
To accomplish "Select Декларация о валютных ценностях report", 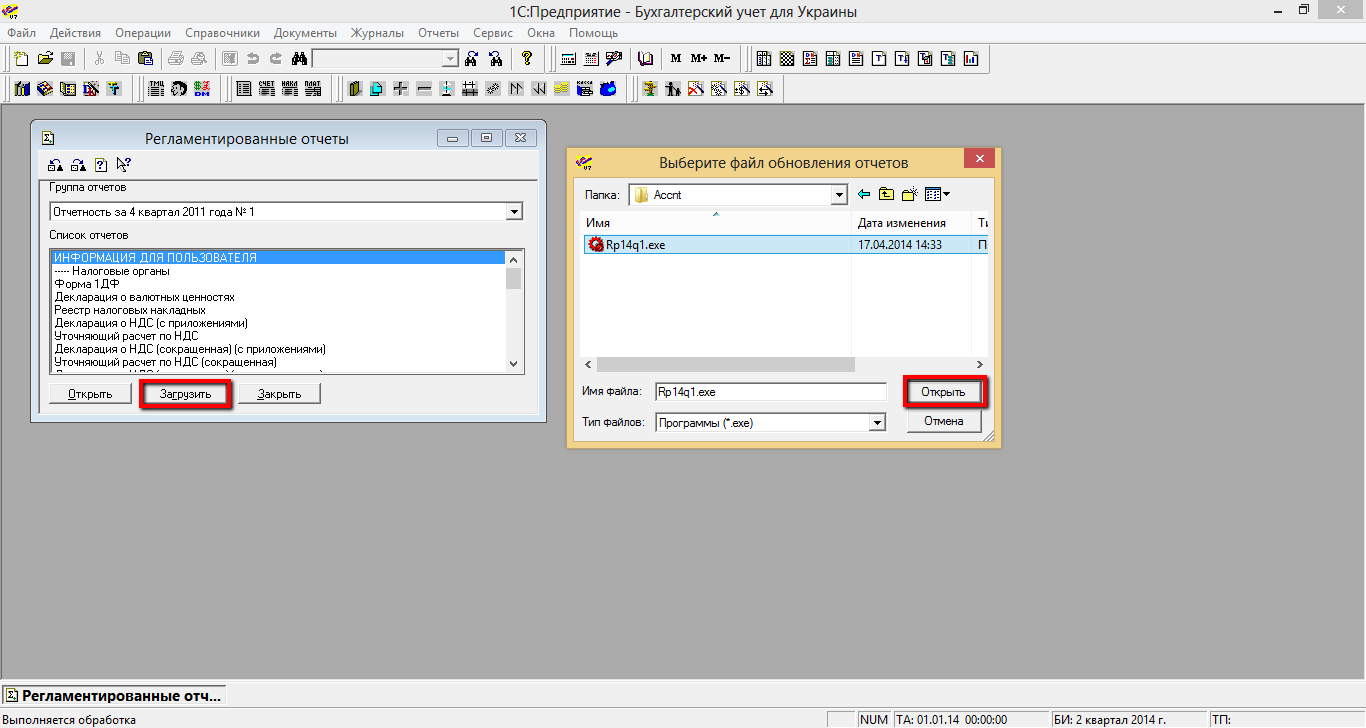I will [145, 297].
